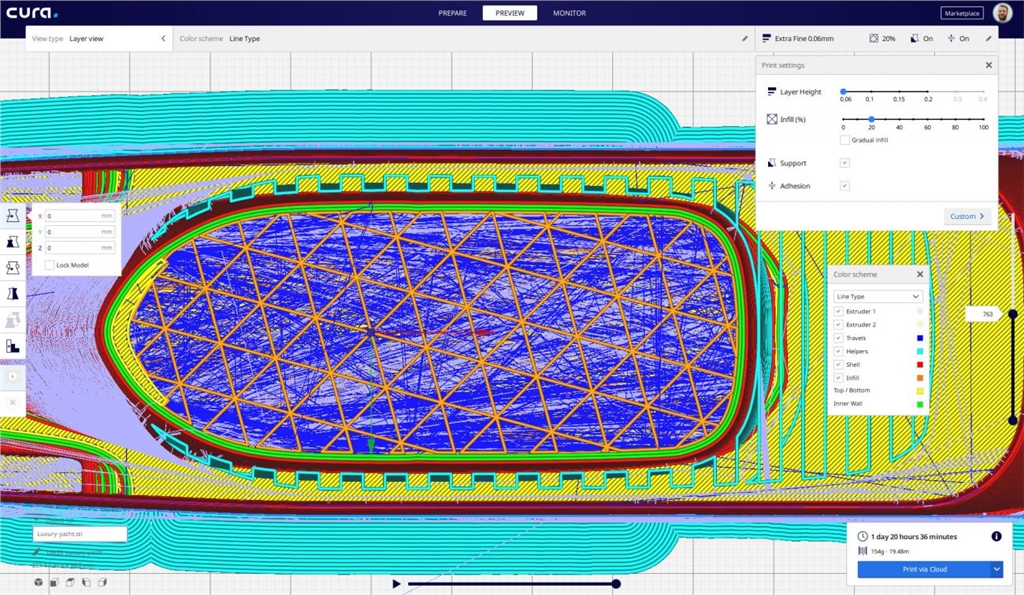Click the pencil icon beside Line Type scheme
Viewport: 1024px width, 595px height.
click(x=745, y=39)
